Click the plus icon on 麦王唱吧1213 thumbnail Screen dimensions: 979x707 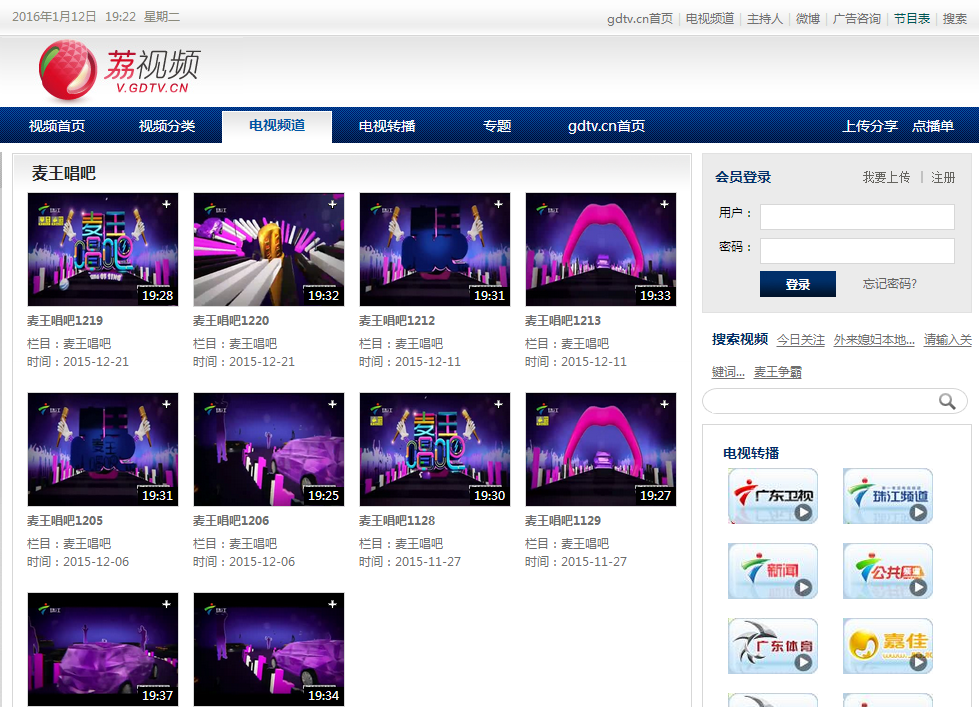pyautogui.click(x=665, y=204)
